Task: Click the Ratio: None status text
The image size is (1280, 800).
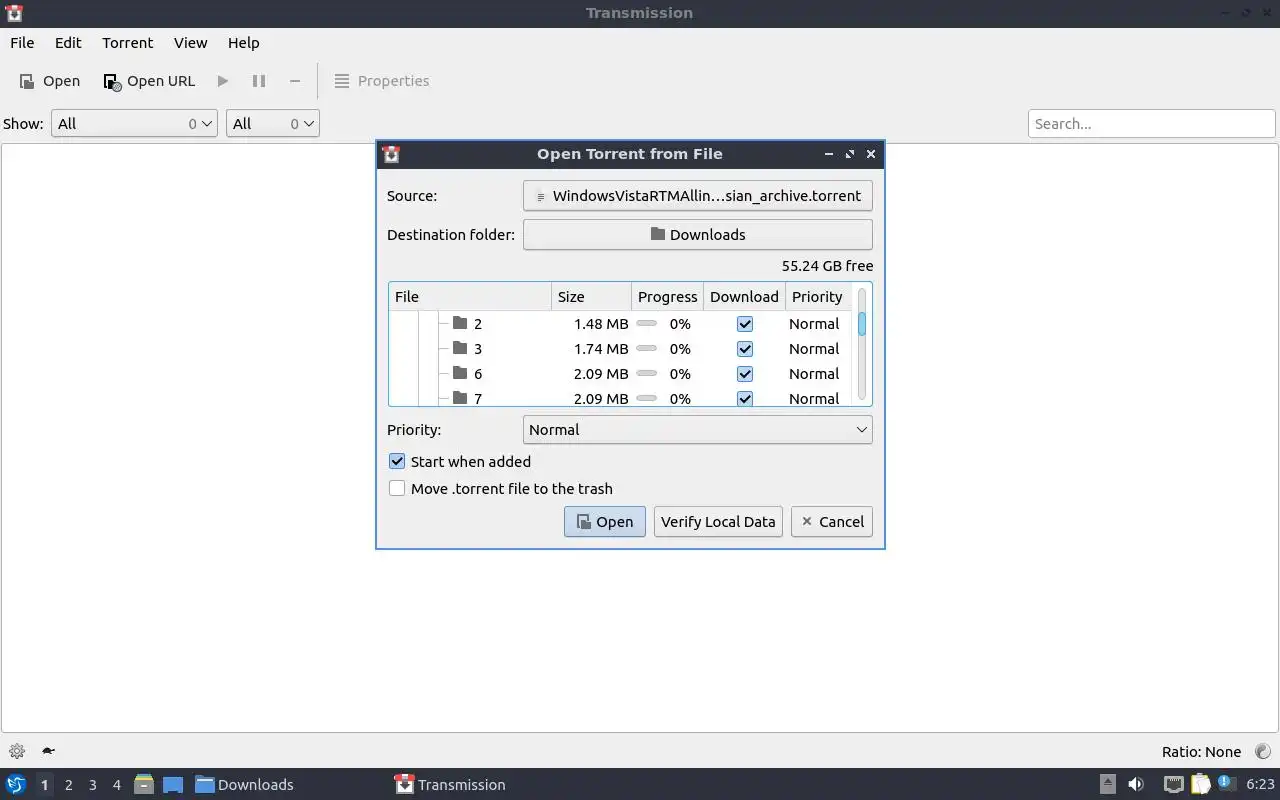Action: 1201,752
